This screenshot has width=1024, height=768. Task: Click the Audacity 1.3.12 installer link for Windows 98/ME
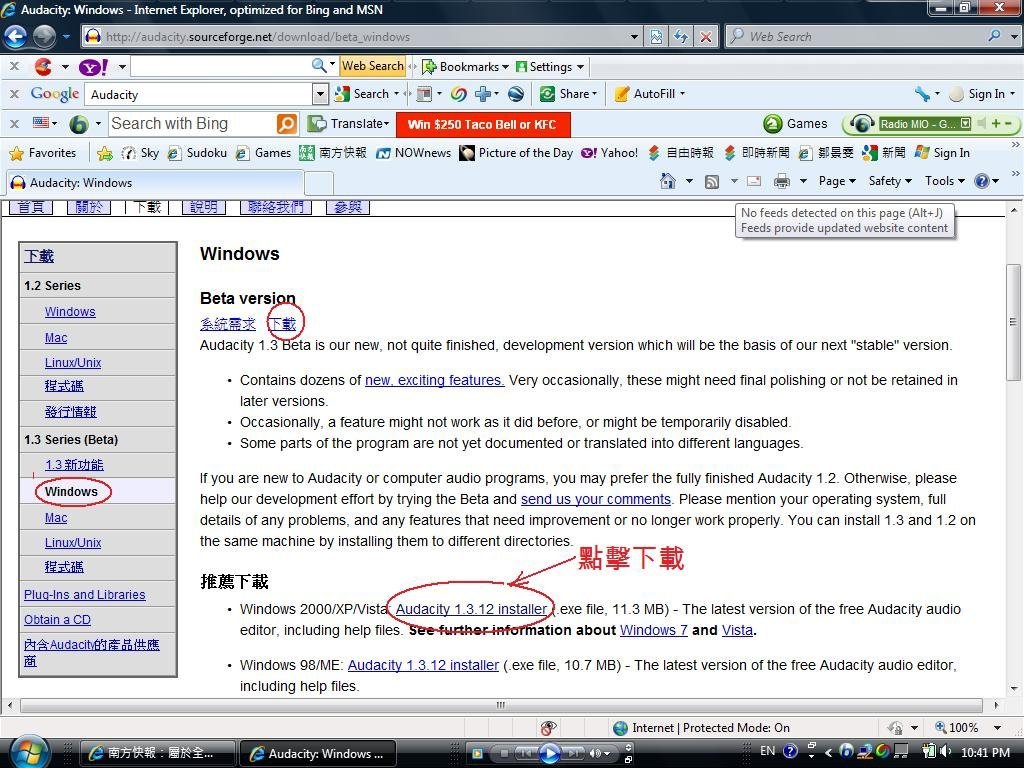pos(423,665)
